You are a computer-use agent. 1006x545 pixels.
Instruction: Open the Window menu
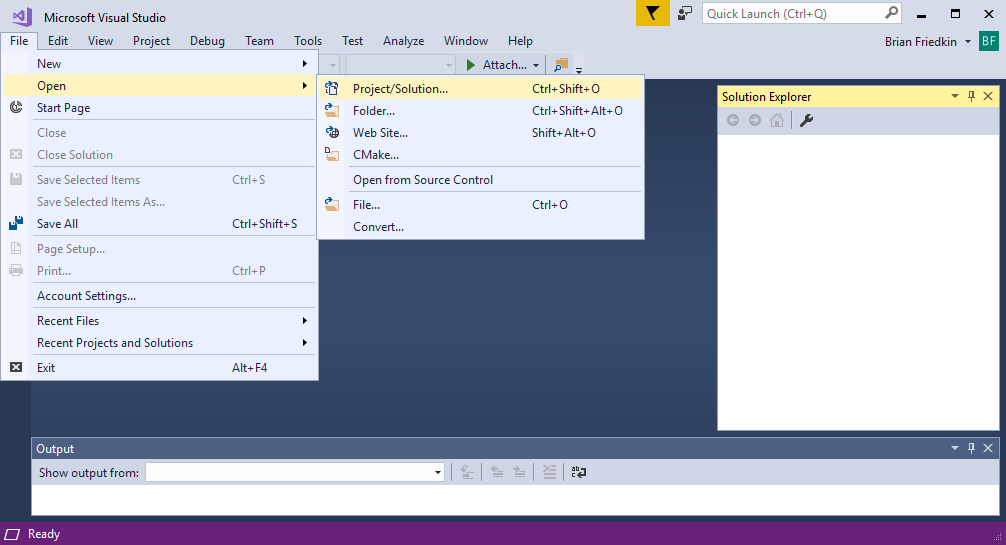click(466, 40)
